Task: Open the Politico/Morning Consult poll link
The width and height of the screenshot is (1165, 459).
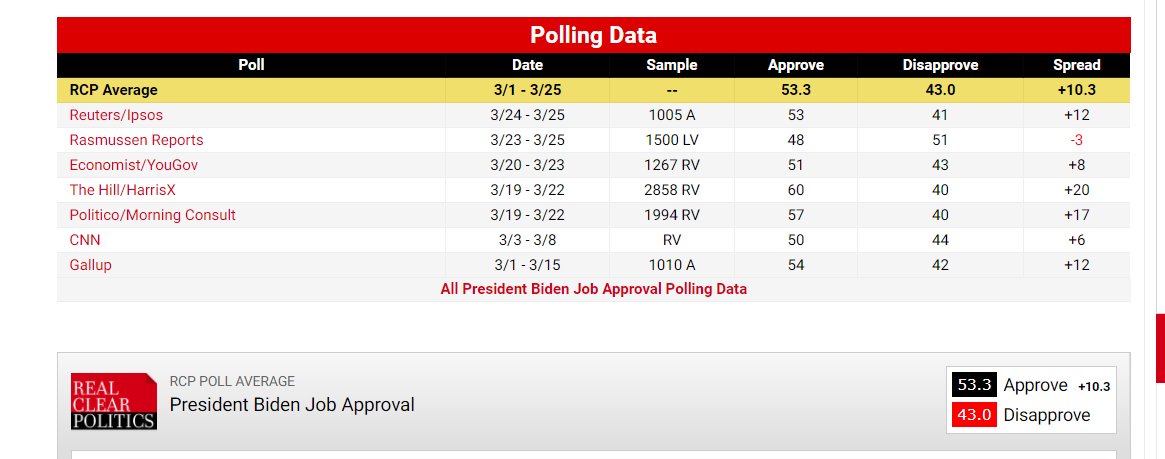Action: 152,215
